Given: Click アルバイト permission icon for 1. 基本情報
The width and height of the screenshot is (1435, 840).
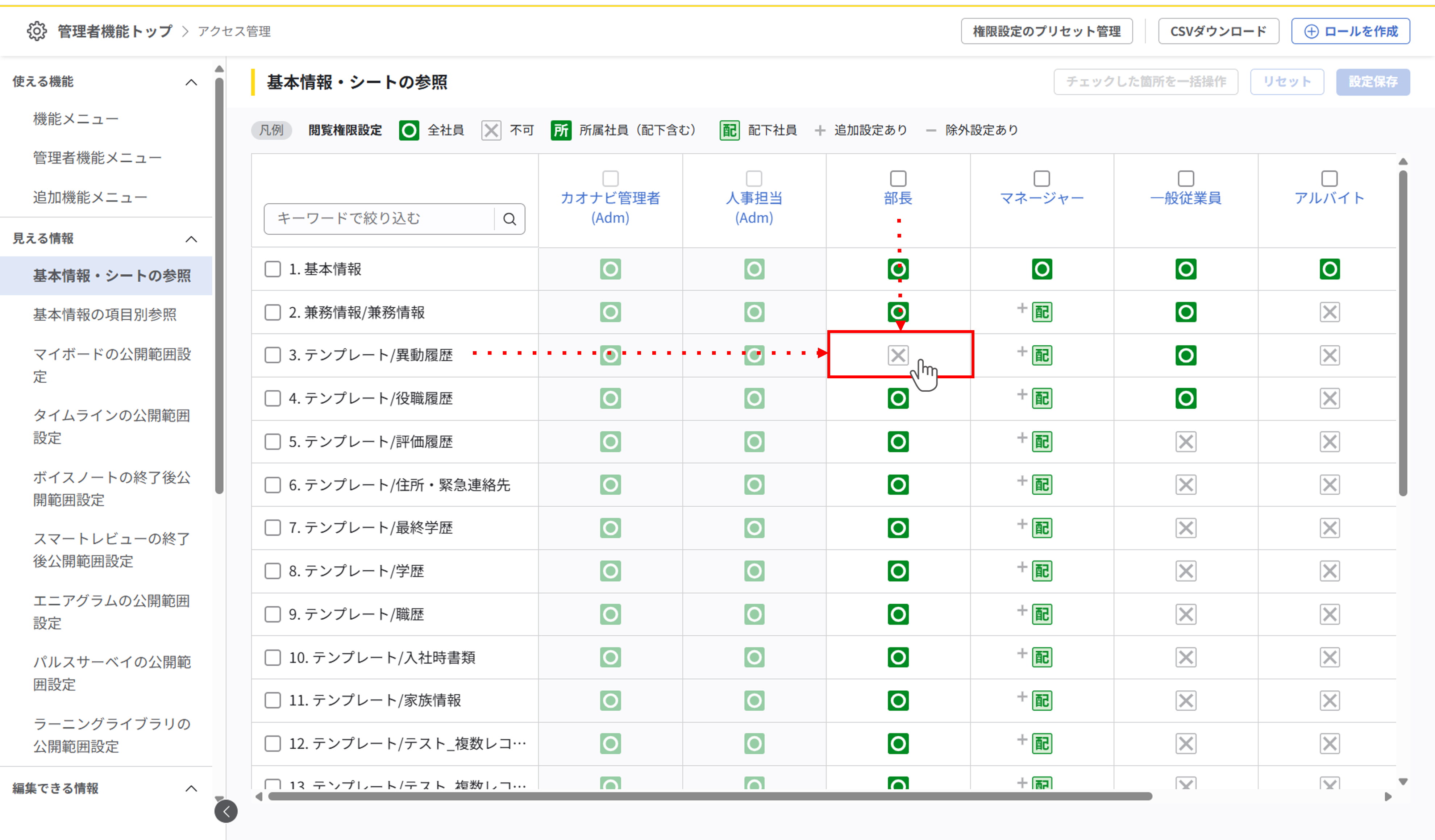Looking at the screenshot, I should [x=1330, y=269].
